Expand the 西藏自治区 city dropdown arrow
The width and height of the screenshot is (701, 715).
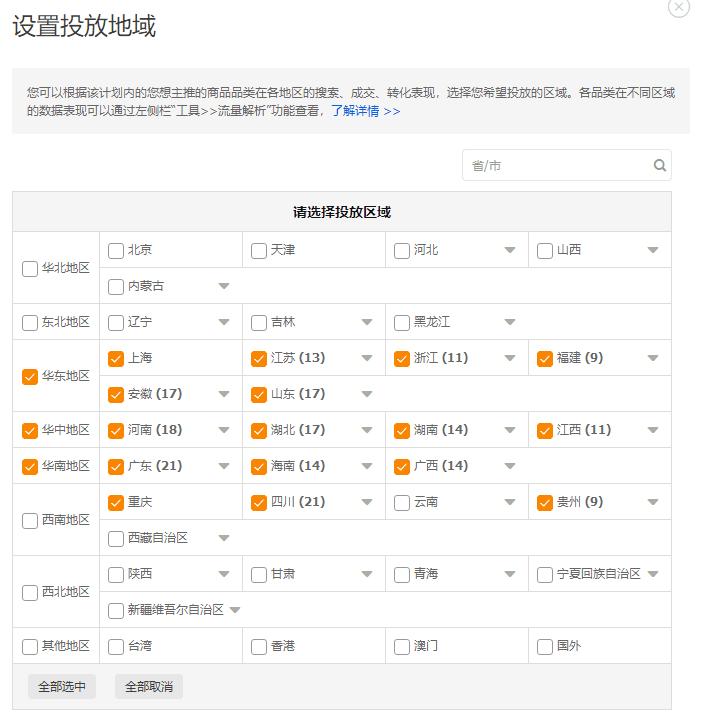[x=223, y=538]
